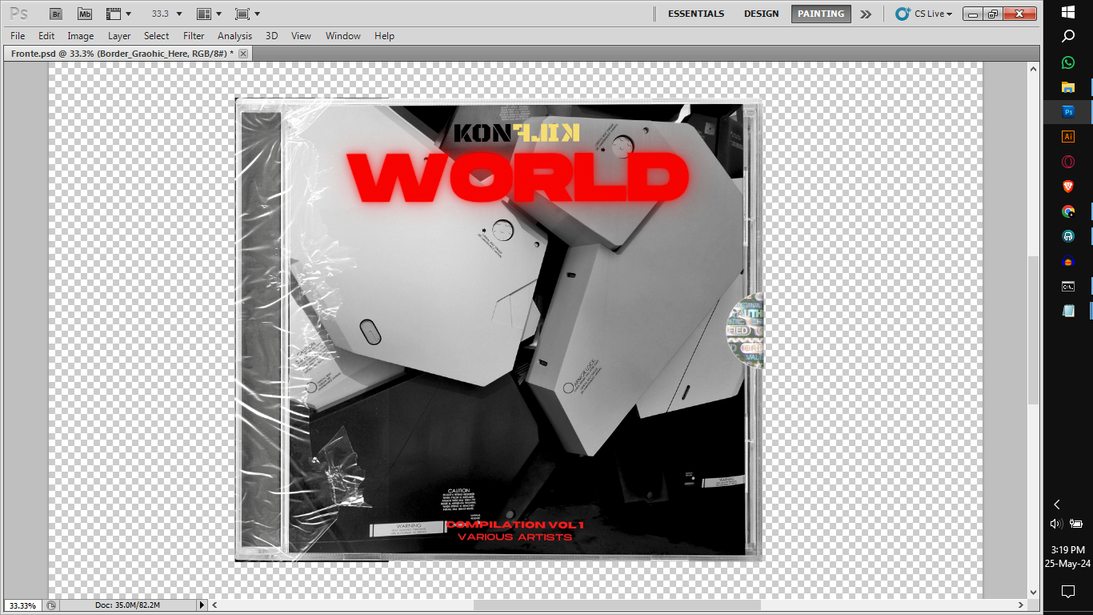The image size is (1093, 615).
Task: Open Adobe Illustrator from the taskbar
Action: (x=1068, y=137)
